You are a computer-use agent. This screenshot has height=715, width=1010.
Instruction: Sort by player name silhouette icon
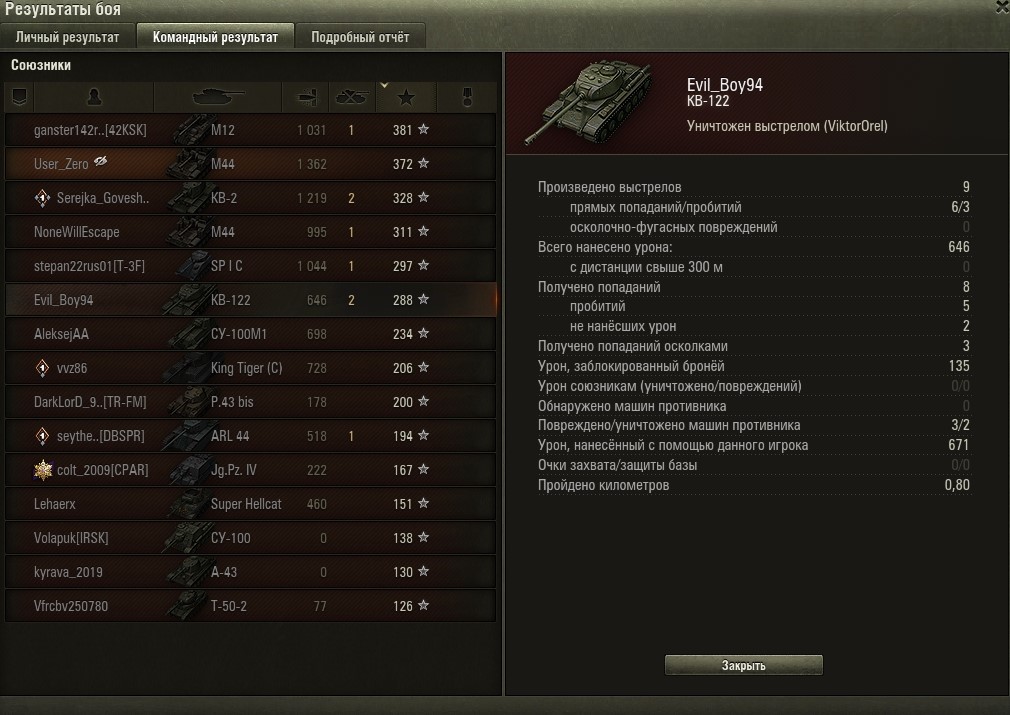(x=94, y=97)
